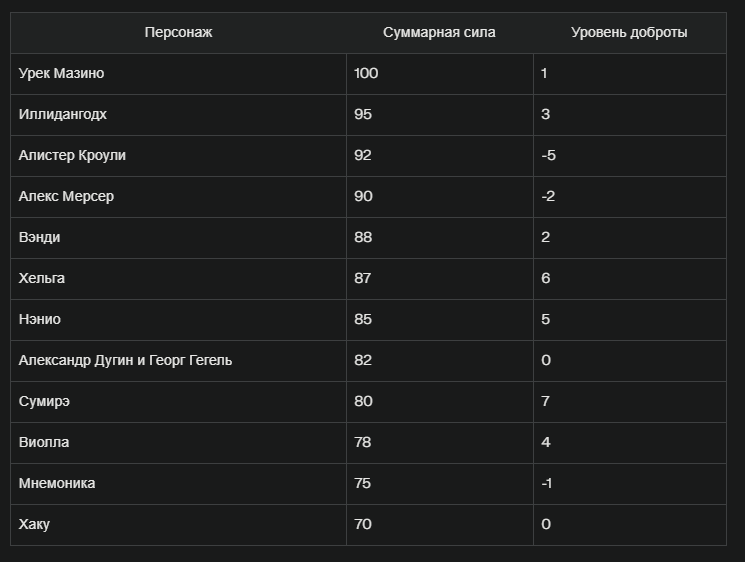This screenshot has width=745, height=562.
Task: Click the Уровень доброты column header
Action: (630, 32)
